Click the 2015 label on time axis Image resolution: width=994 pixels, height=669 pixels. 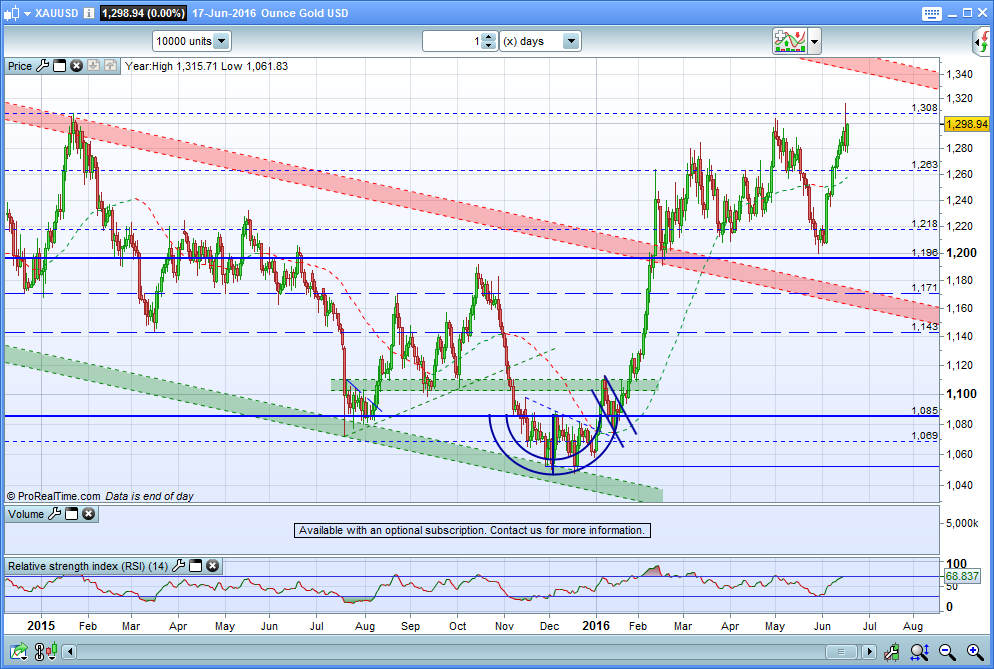41,625
